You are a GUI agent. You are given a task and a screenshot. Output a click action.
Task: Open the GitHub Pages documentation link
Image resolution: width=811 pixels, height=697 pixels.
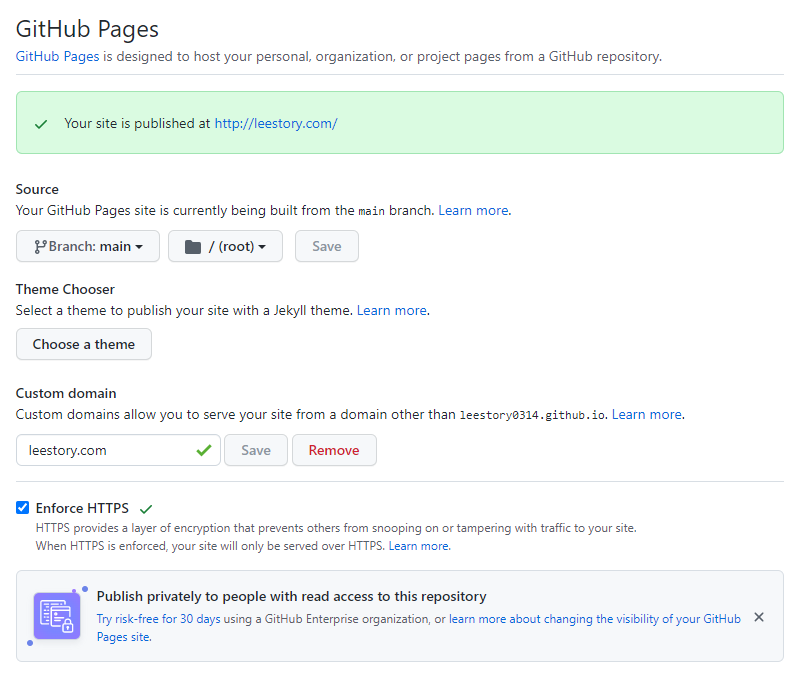(57, 56)
